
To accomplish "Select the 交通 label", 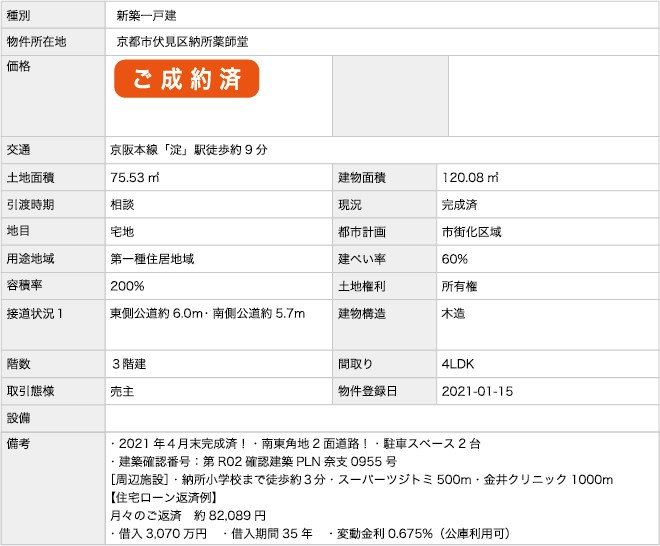I will [x=18, y=149].
